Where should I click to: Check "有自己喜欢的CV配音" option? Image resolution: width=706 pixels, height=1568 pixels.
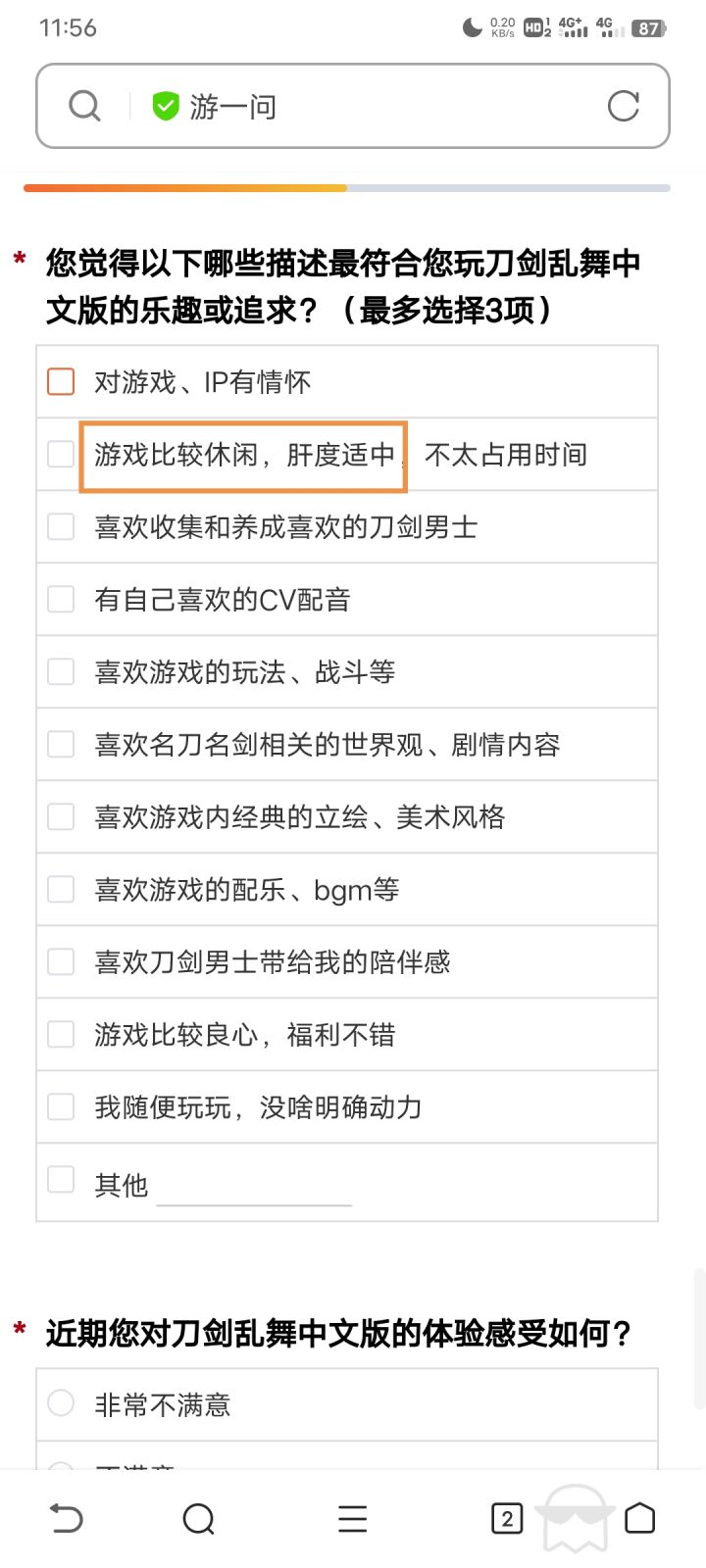pyautogui.click(x=61, y=599)
